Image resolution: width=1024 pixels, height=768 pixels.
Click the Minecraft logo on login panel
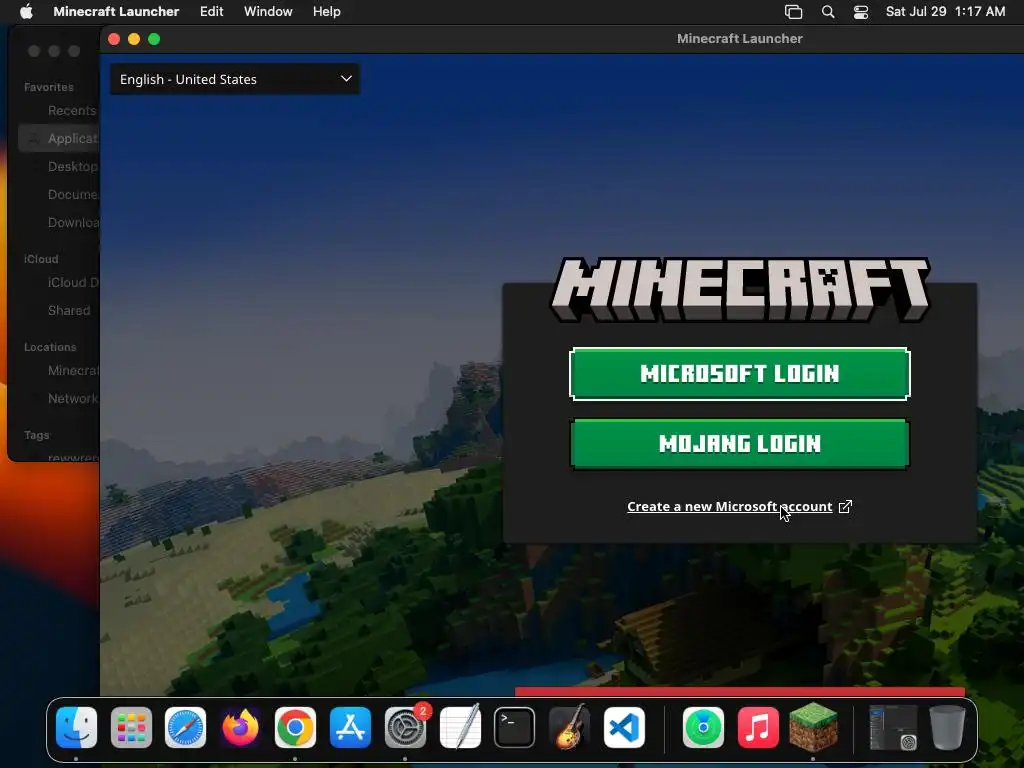[740, 289]
